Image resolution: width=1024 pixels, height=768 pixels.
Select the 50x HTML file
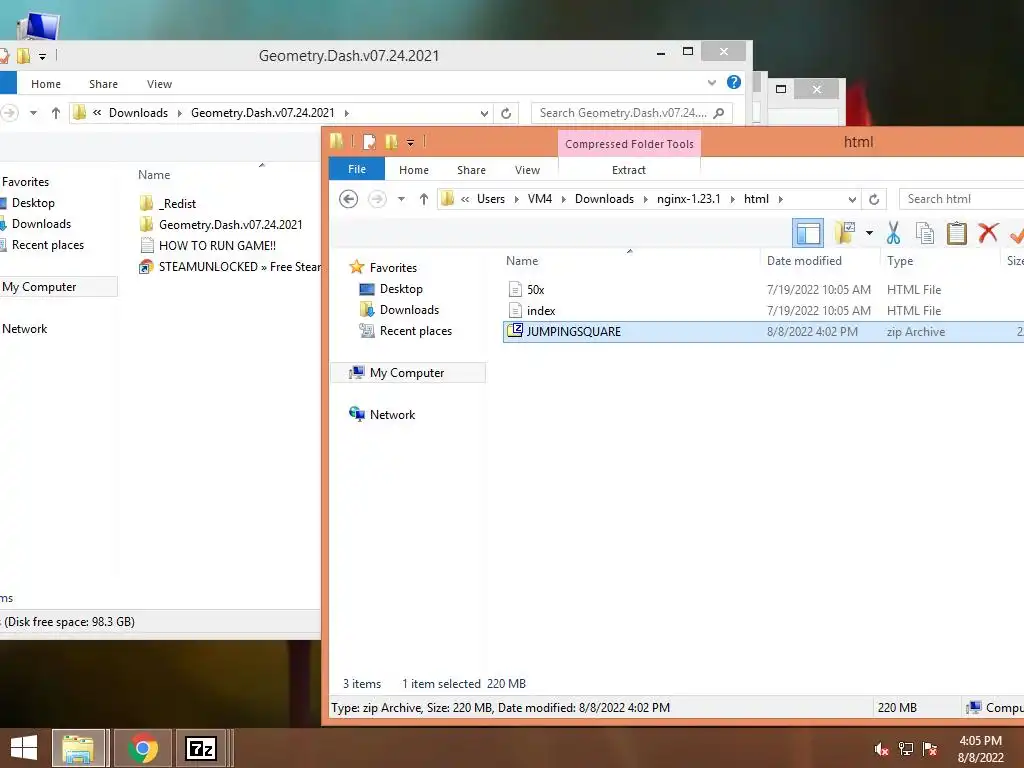(536, 289)
